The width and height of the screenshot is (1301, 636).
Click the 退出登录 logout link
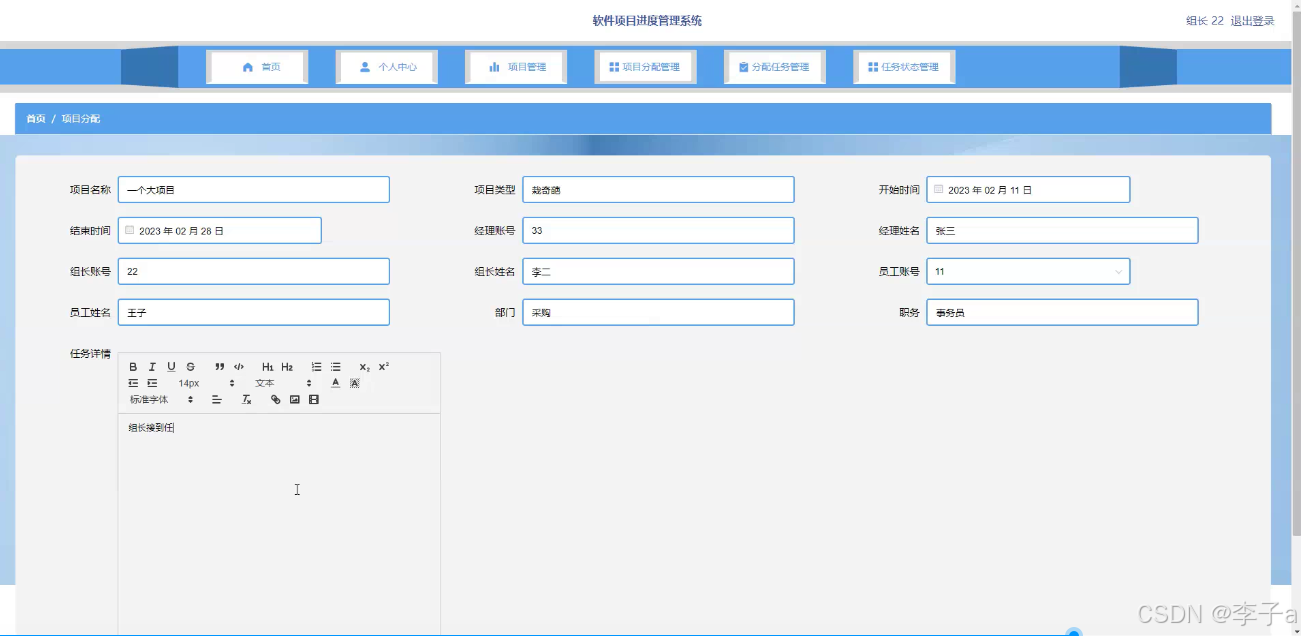coord(1251,20)
